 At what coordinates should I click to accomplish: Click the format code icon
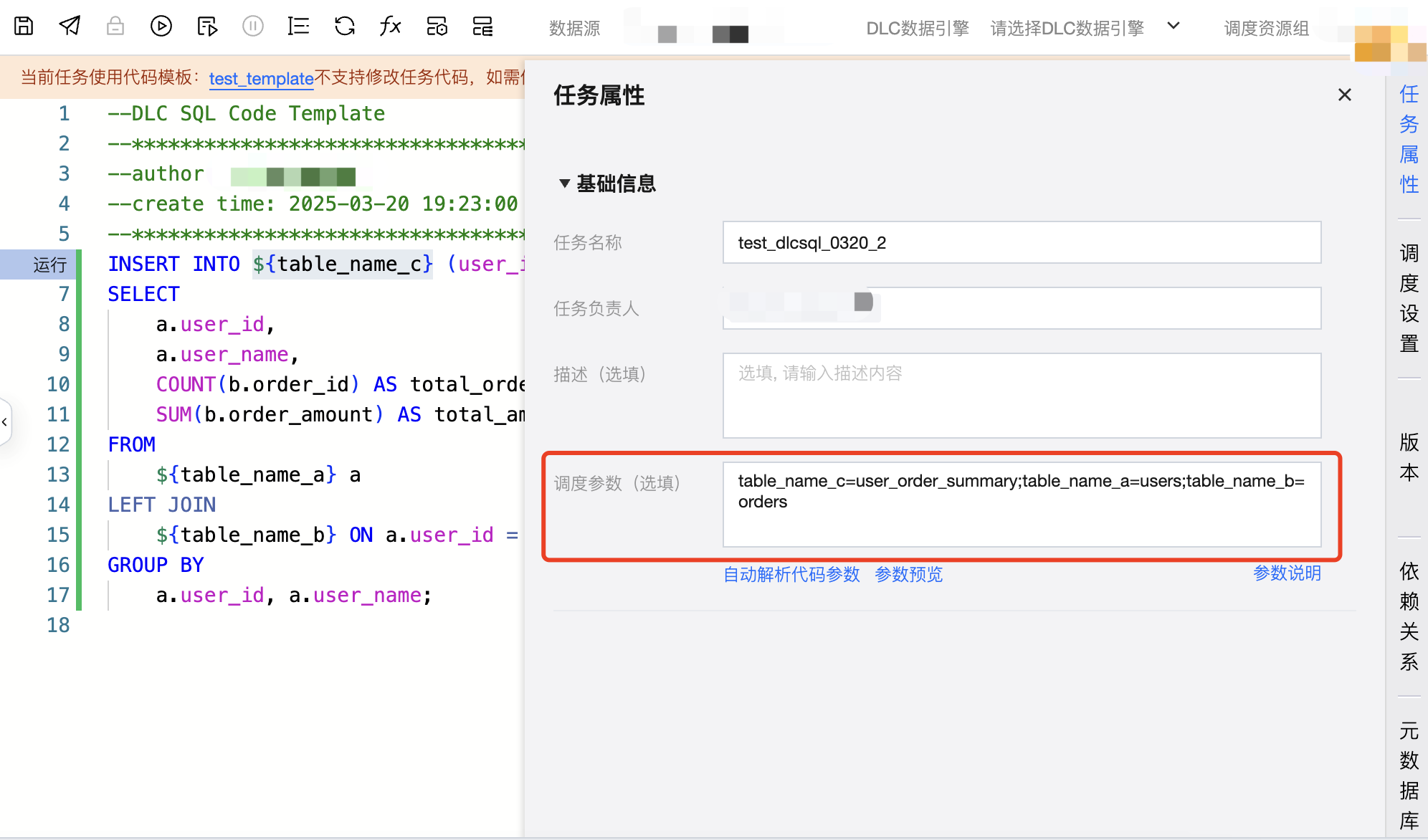click(298, 27)
